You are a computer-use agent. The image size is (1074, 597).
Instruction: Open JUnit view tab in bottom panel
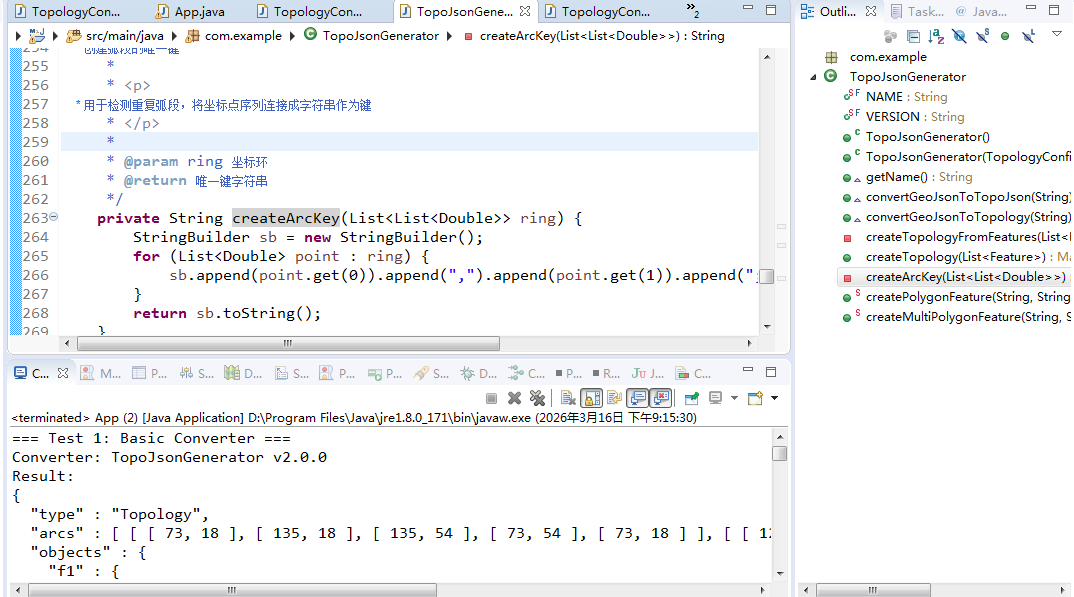[x=647, y=373]
